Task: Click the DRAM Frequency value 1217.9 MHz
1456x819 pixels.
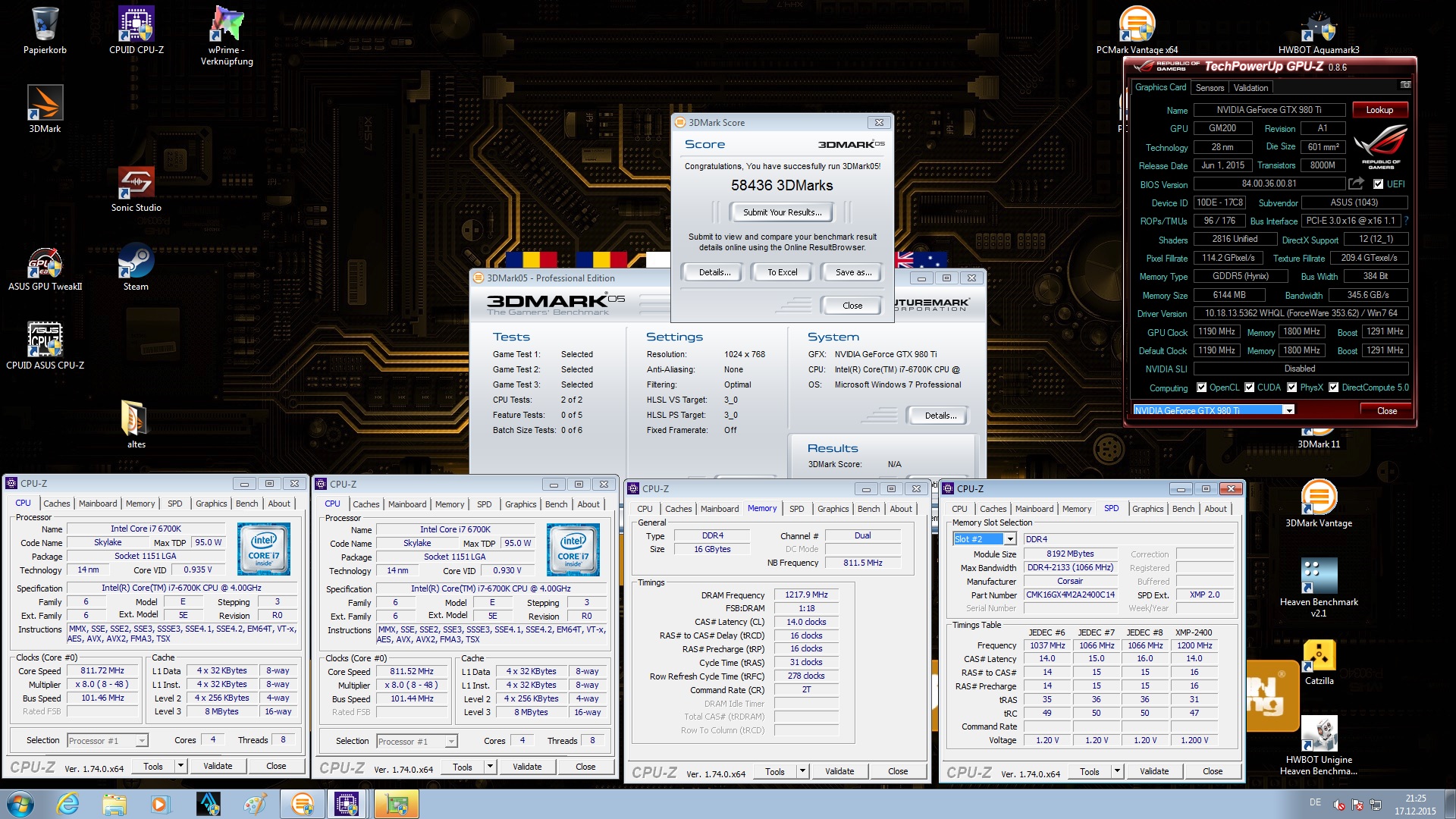Action: 806,595
